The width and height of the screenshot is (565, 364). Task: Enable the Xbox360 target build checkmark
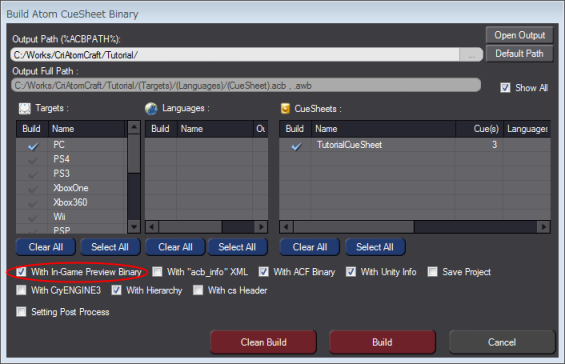tap(33, 203)
